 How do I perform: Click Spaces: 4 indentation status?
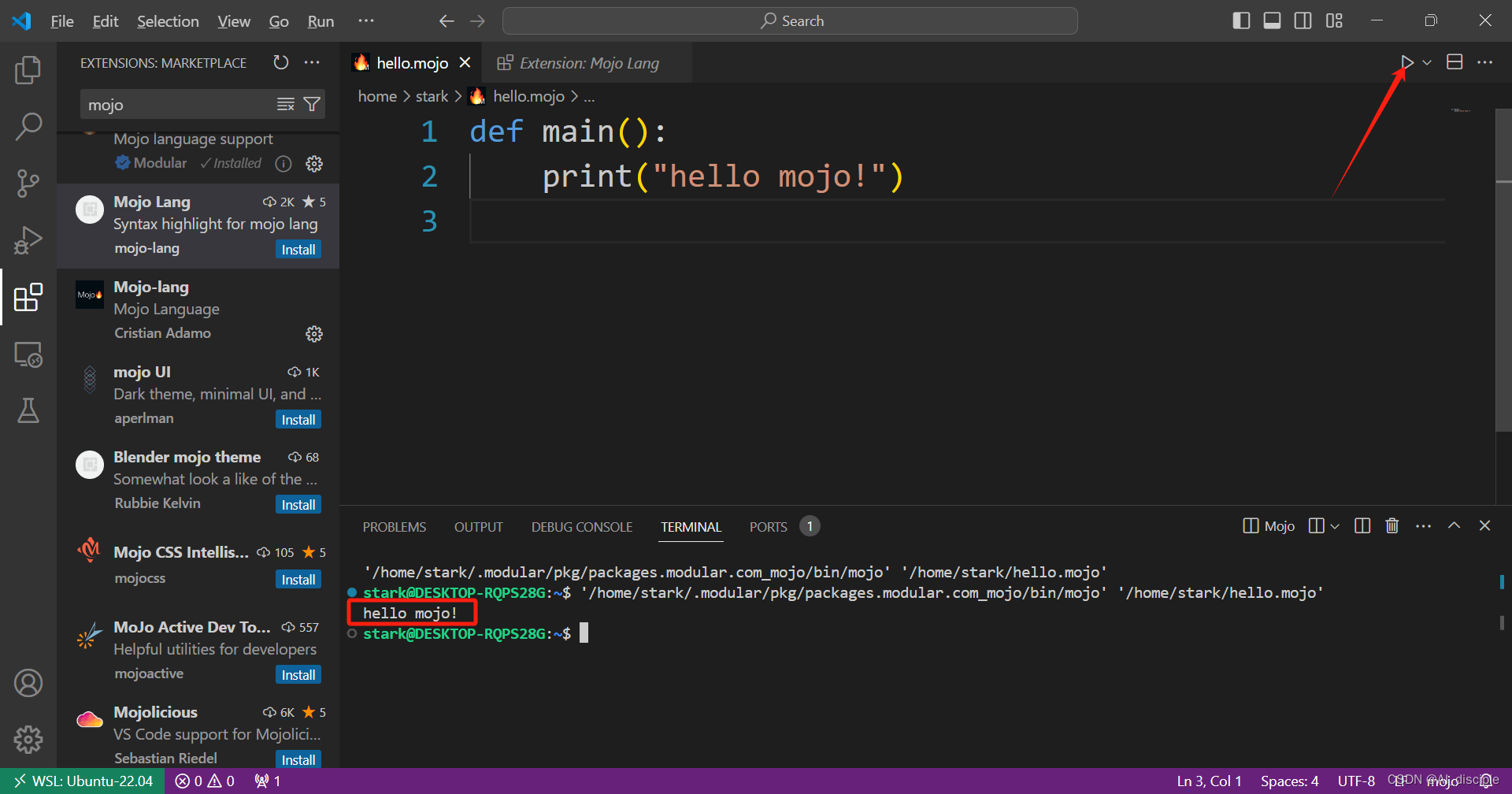(x=1289, y=781)
